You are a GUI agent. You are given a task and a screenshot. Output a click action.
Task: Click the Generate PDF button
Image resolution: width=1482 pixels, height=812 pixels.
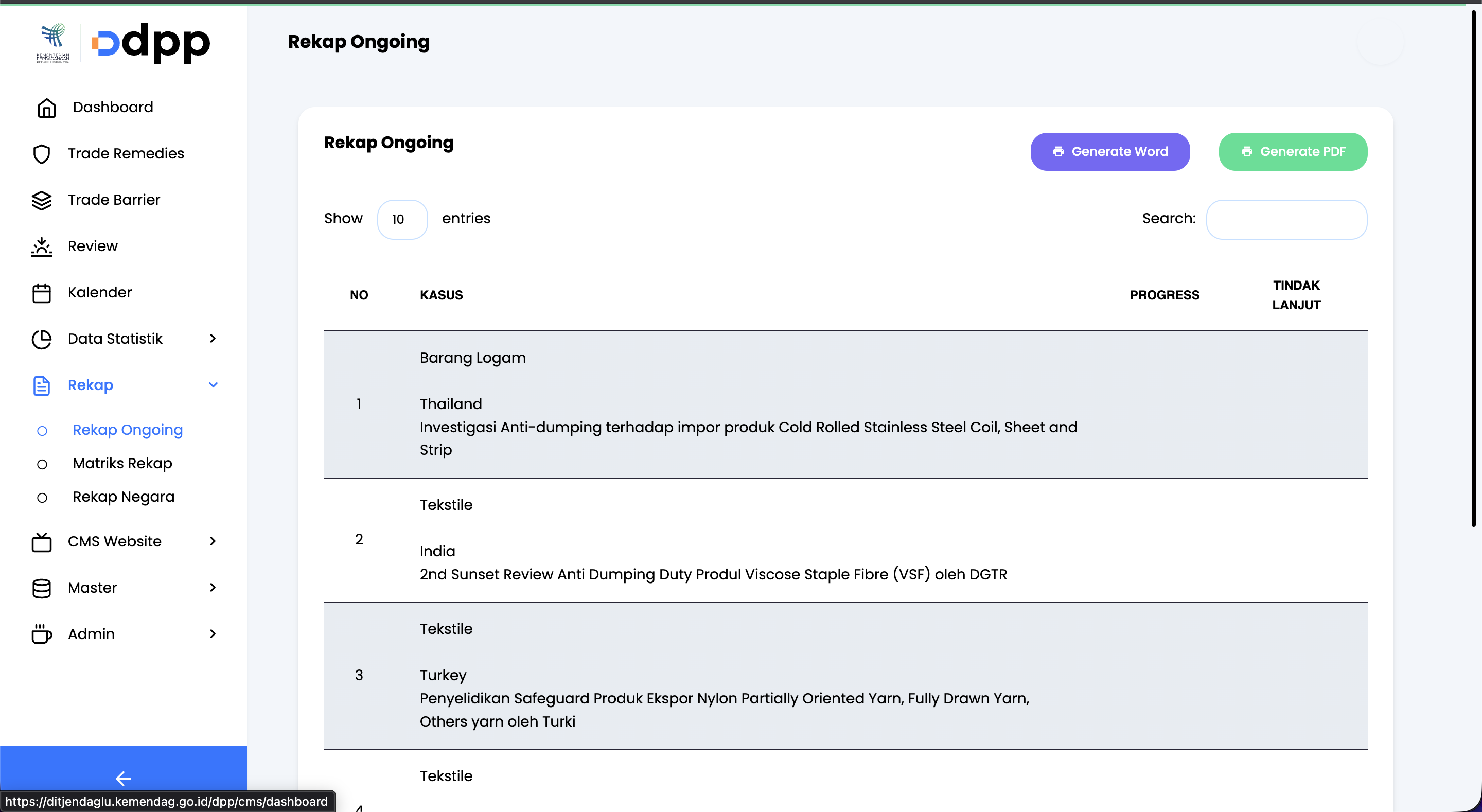click(1293, 152)
